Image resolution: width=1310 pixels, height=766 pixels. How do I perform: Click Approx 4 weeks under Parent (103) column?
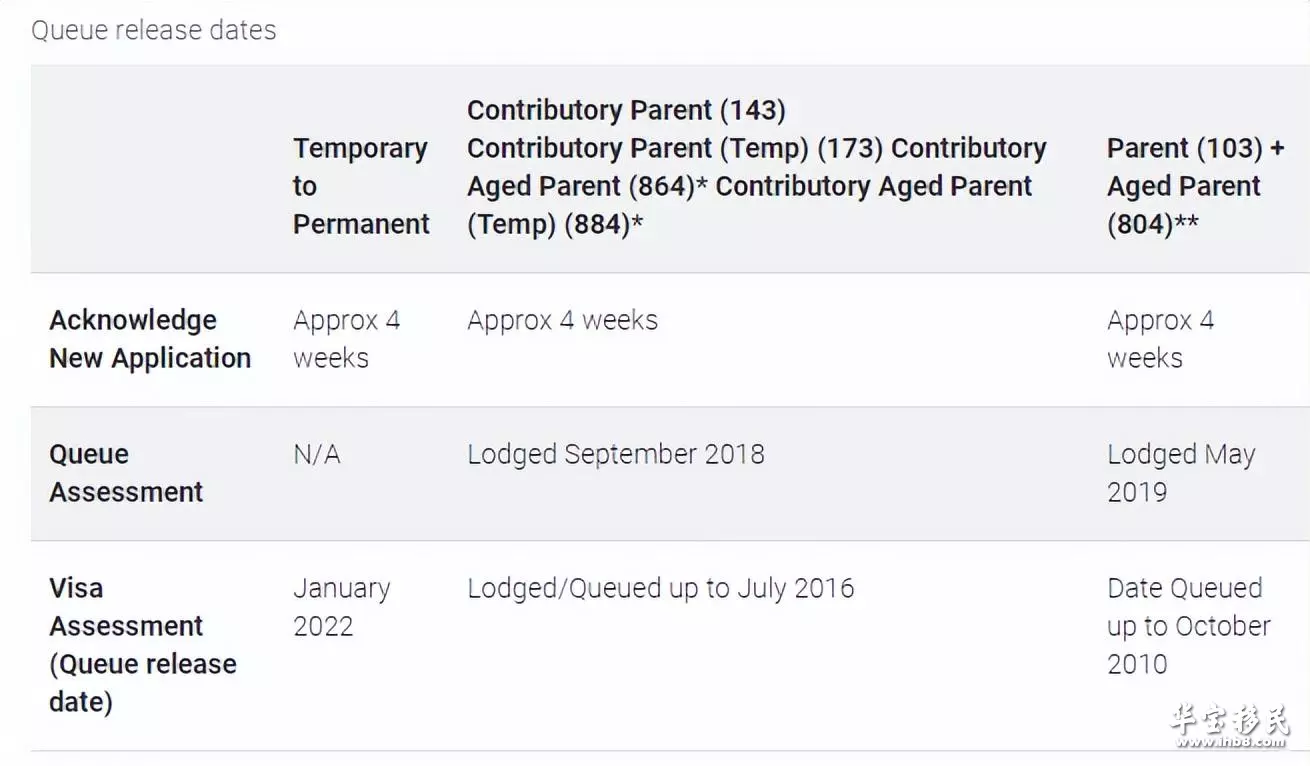[x=1160, y=339]
